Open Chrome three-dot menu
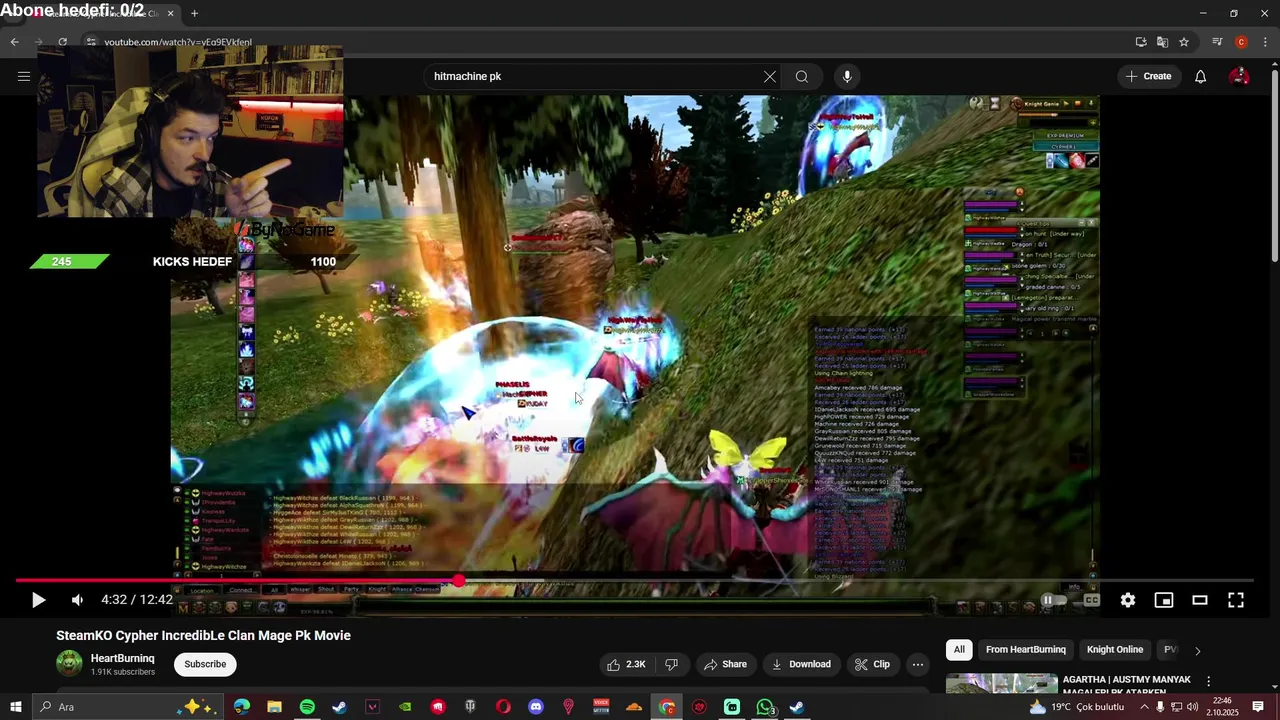 (x=1263, y=42)
